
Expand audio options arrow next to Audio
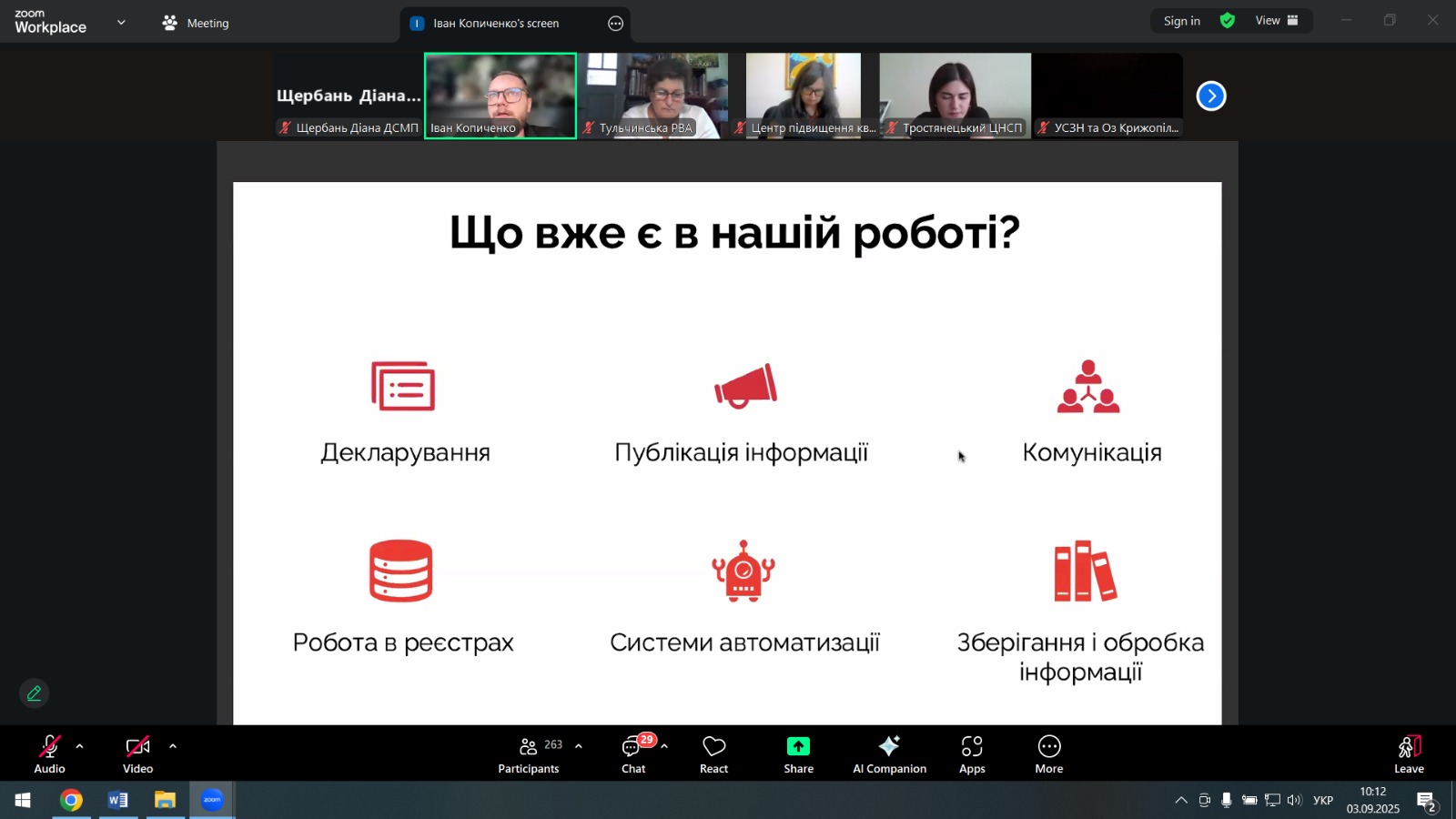pyautogui.click(x=80, y=746)
